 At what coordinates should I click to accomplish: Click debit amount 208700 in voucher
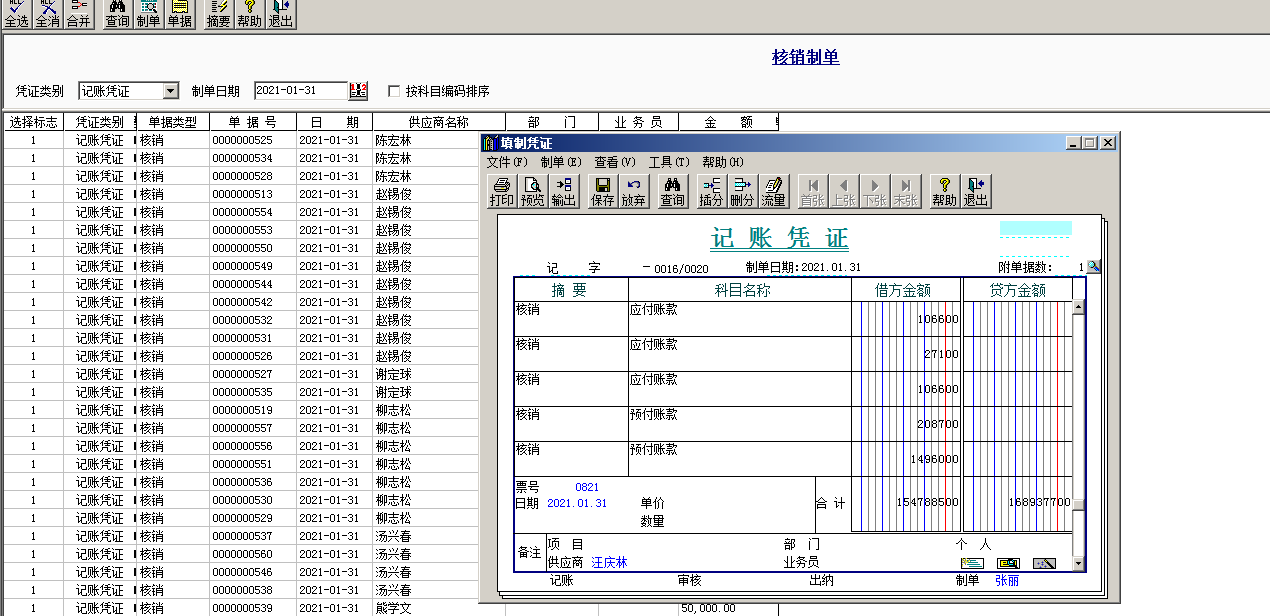[x=938, y=424]
